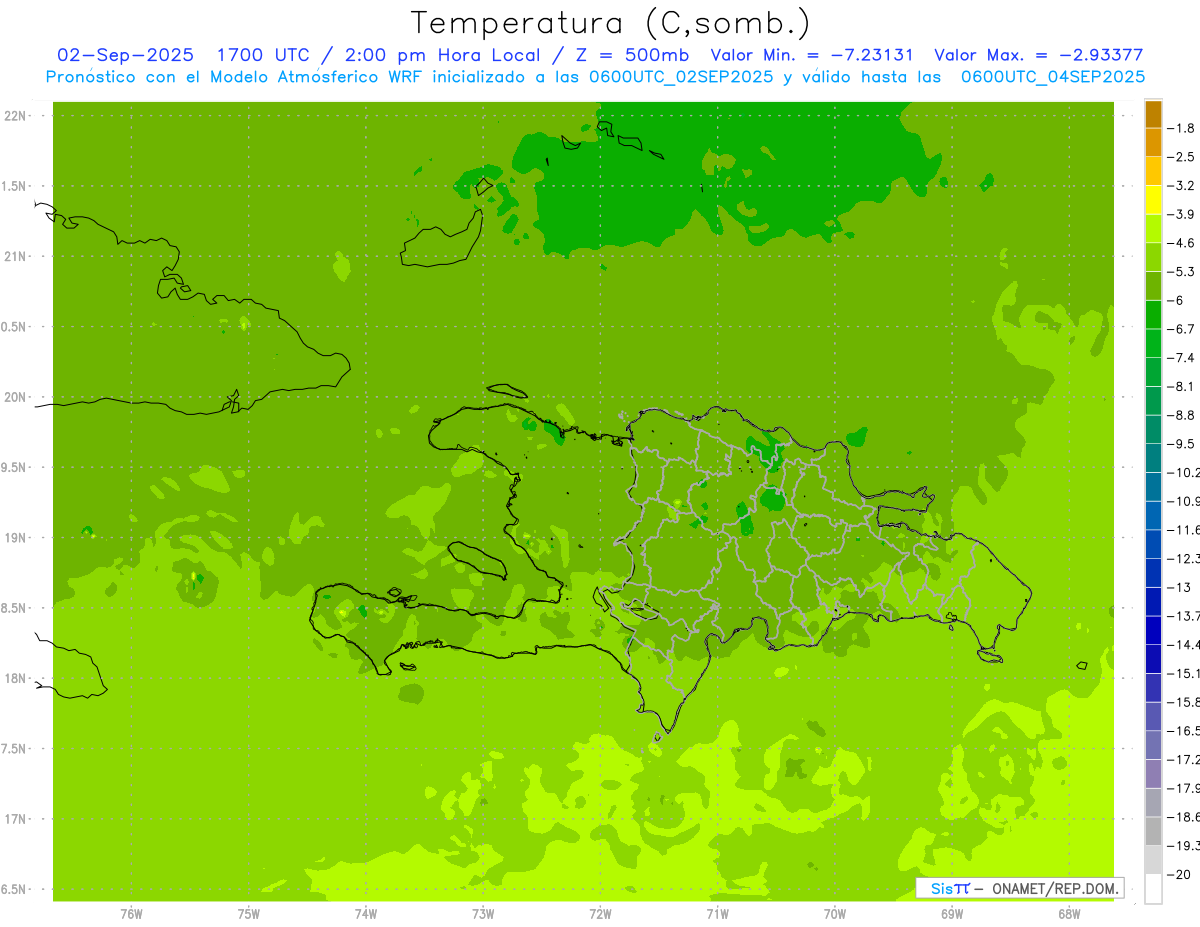
Task: Click the "1700 UTC" time text
Action: coord(263,55)
